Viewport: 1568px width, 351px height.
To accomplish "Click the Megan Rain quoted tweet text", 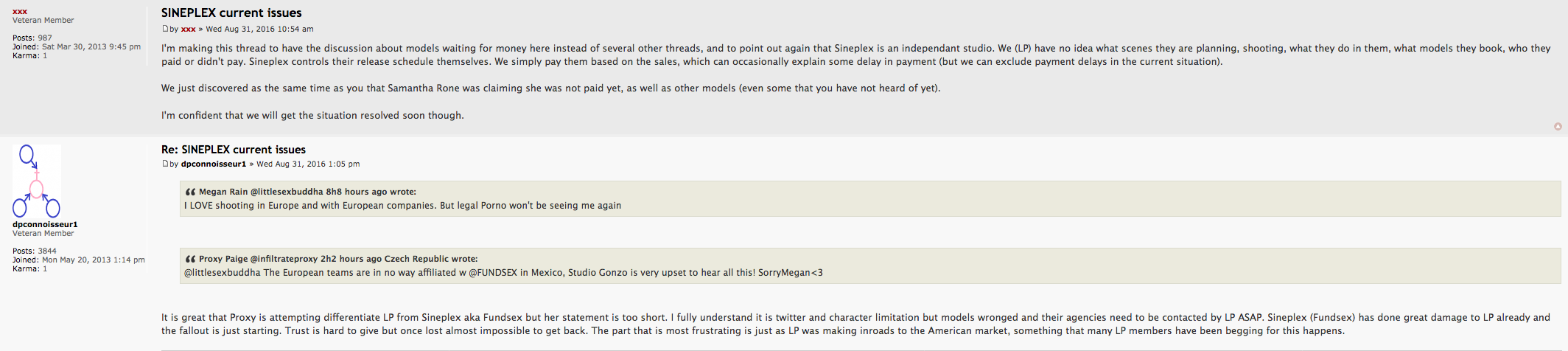I will [x=402, y=206].
